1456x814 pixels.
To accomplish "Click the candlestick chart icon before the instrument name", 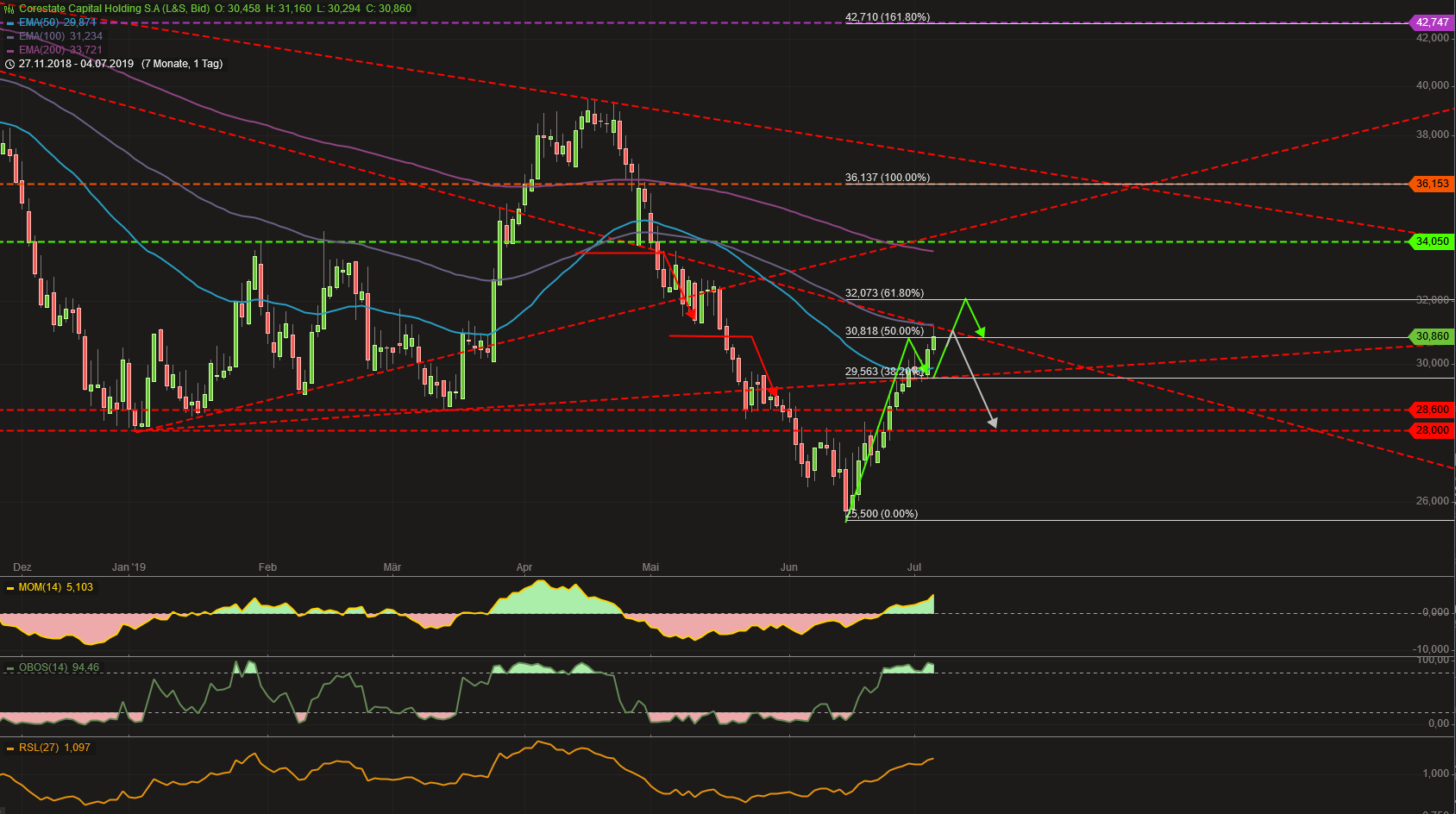I will pyautogui.click(x=9, y=9).
